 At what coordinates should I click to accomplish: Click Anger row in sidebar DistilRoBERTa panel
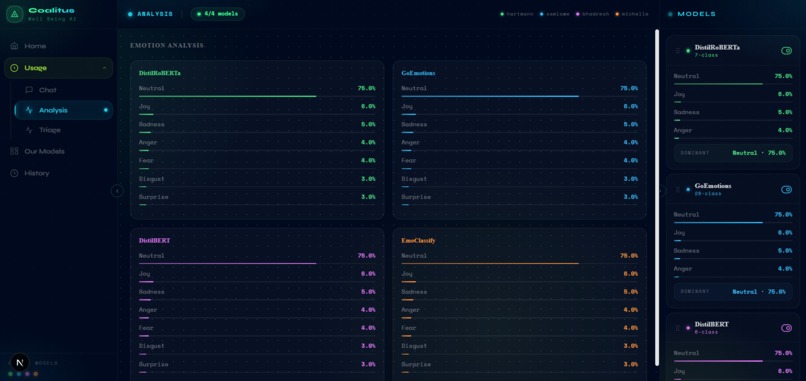[733, 133]
